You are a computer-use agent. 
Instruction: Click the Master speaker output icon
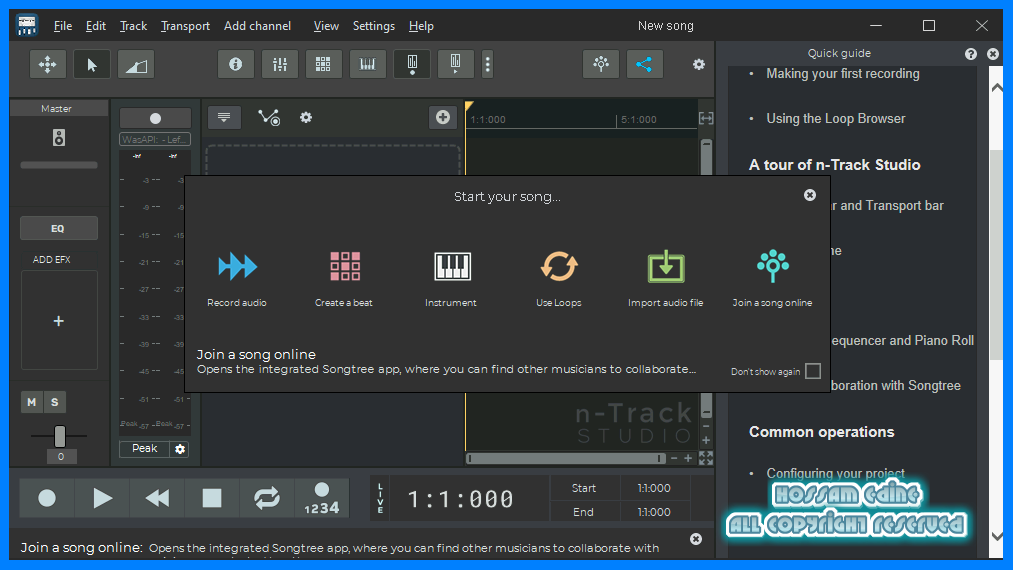[x=59, y=137]
